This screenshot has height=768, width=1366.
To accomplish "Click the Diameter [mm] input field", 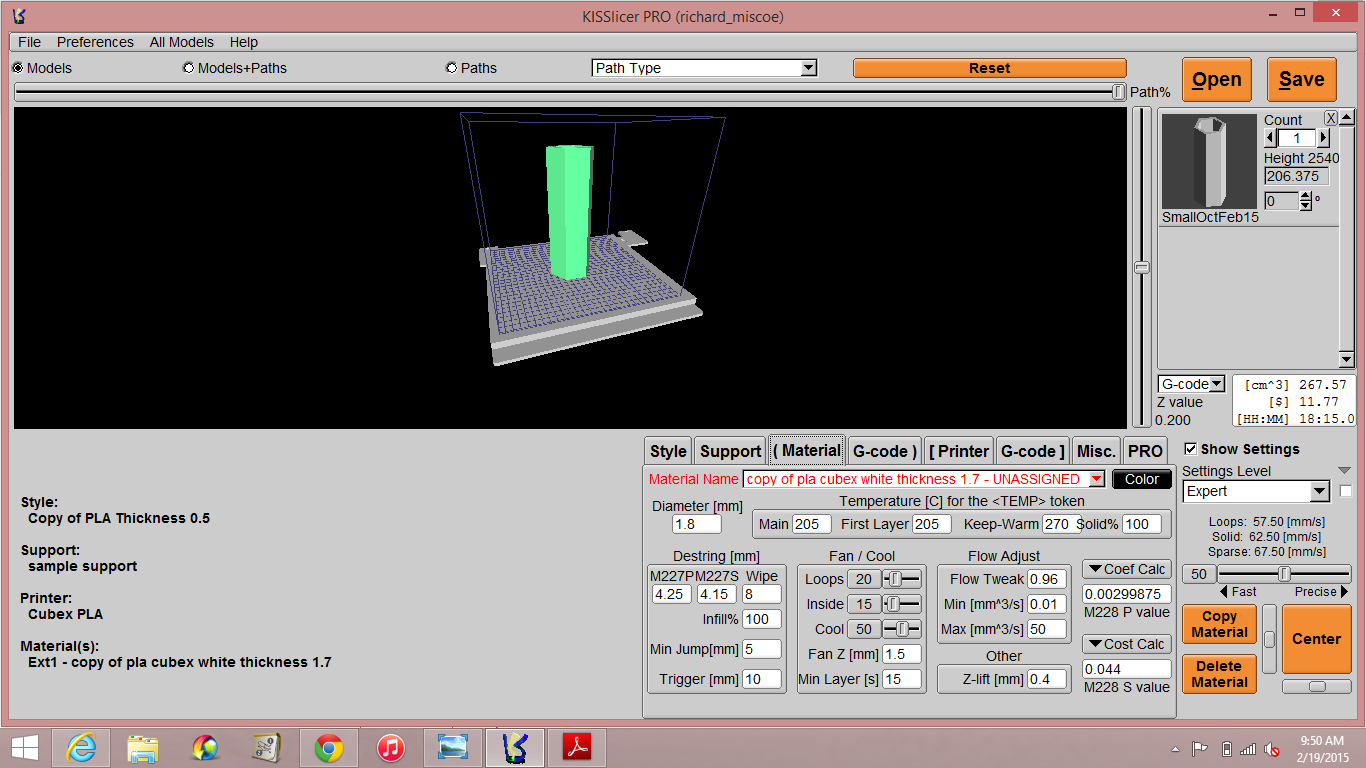I will tap(697, 524).
